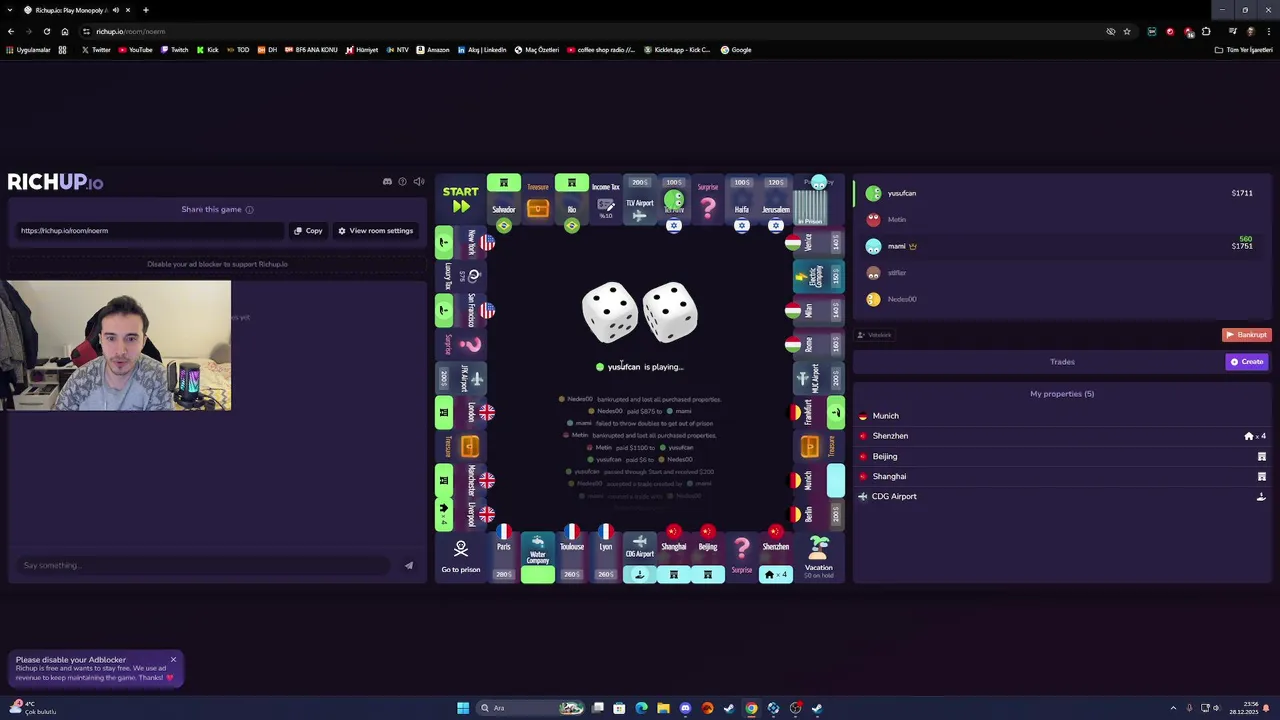Click the red Bankrupt button
The image size is (1280, 720).
tap(1246, 335)
